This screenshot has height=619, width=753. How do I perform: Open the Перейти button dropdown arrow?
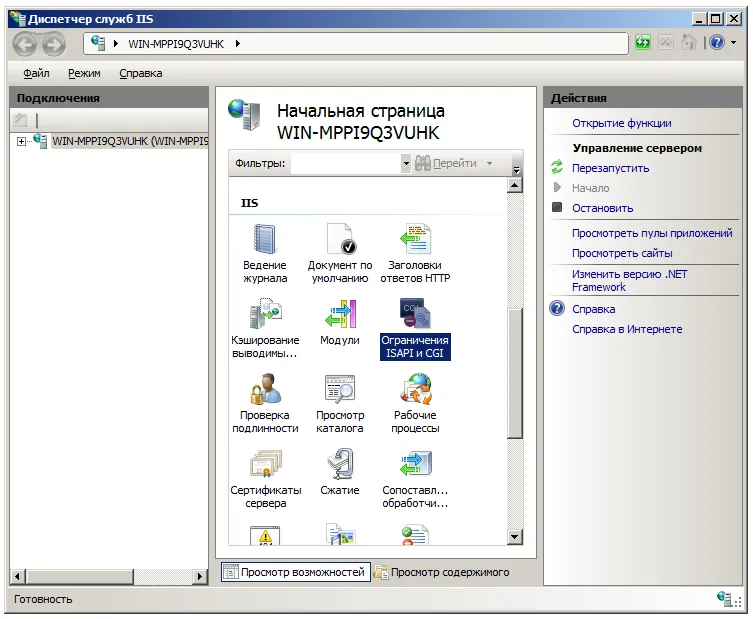[489, 163]
